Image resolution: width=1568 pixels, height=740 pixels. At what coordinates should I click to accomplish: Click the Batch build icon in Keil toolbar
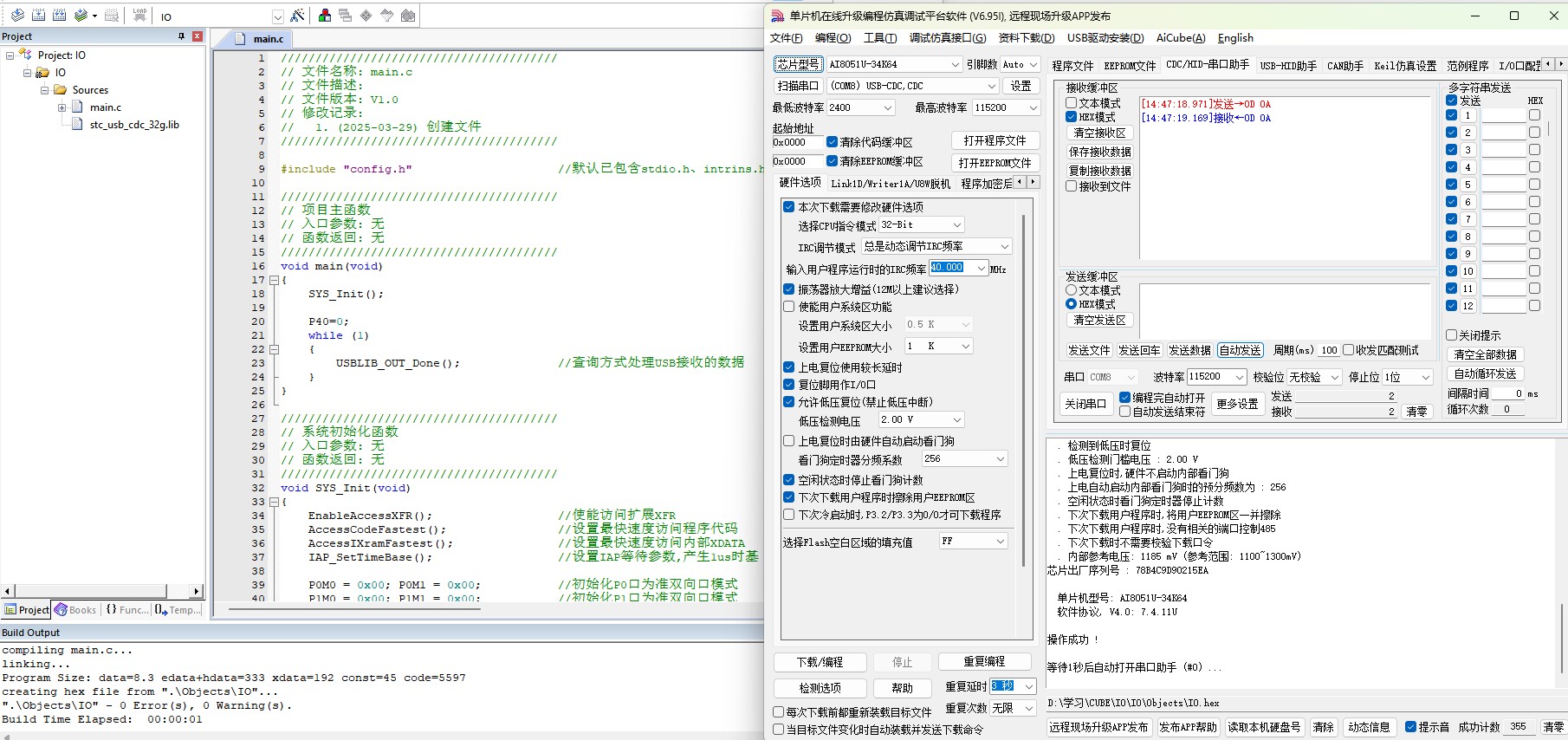pos(81,16)
